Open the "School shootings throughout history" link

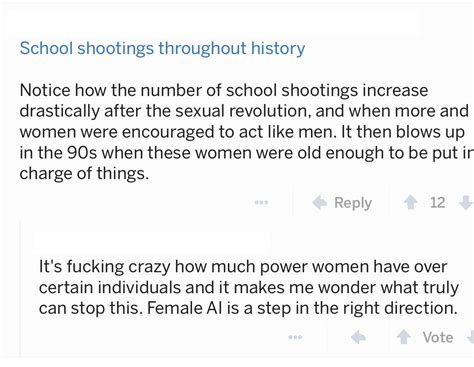pos(162,49)
